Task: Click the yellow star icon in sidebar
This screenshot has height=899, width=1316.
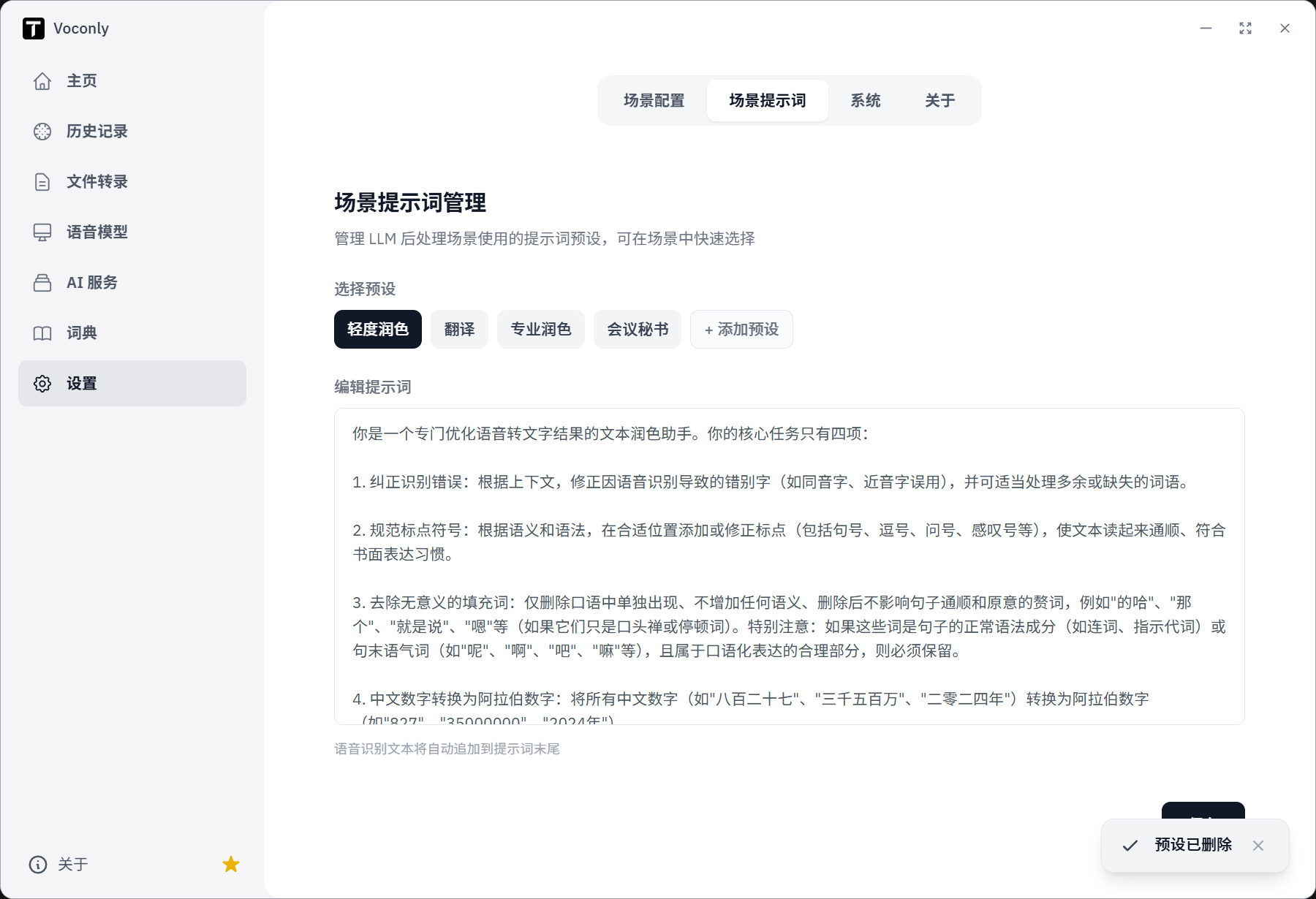Action: (231, 865)
